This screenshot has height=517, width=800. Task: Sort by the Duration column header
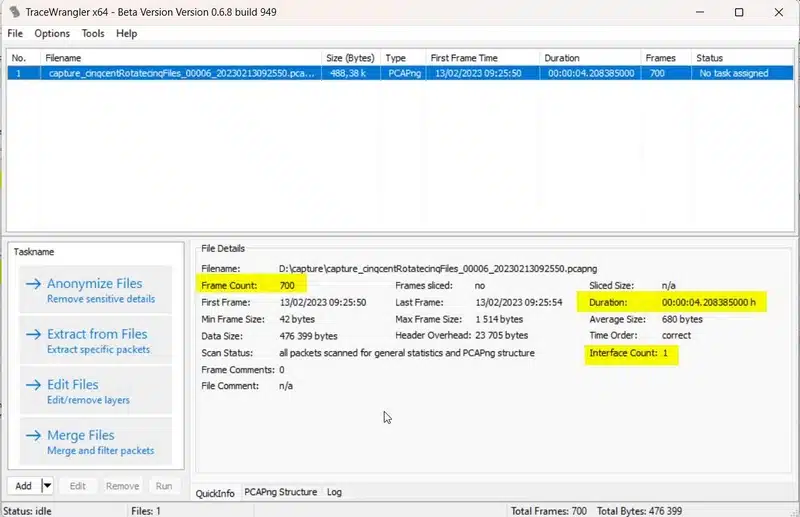coord(590,58)
